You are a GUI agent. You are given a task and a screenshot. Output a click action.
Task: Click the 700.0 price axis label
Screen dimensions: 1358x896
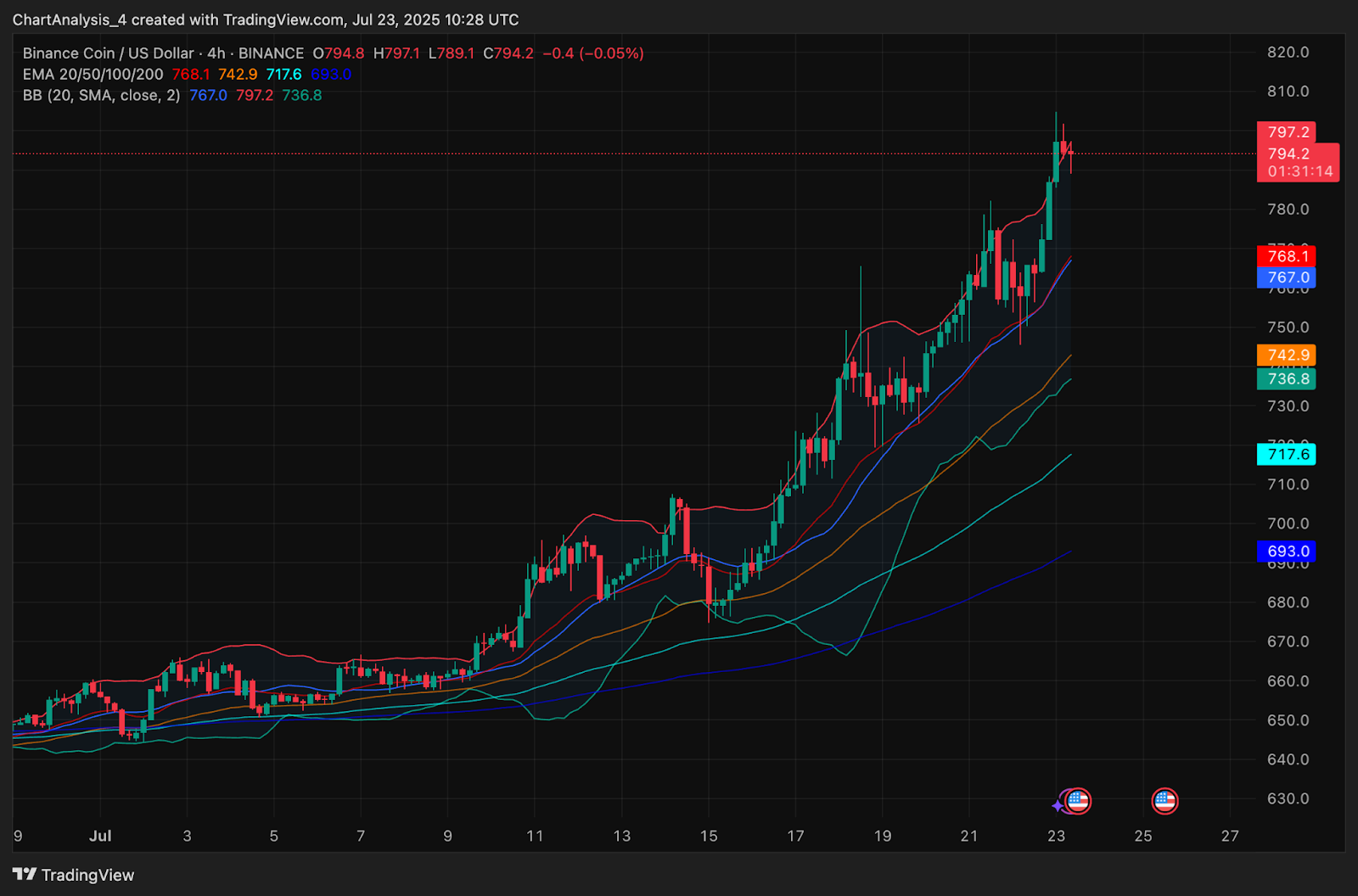pyautogui.click(x=1288, y=524)
